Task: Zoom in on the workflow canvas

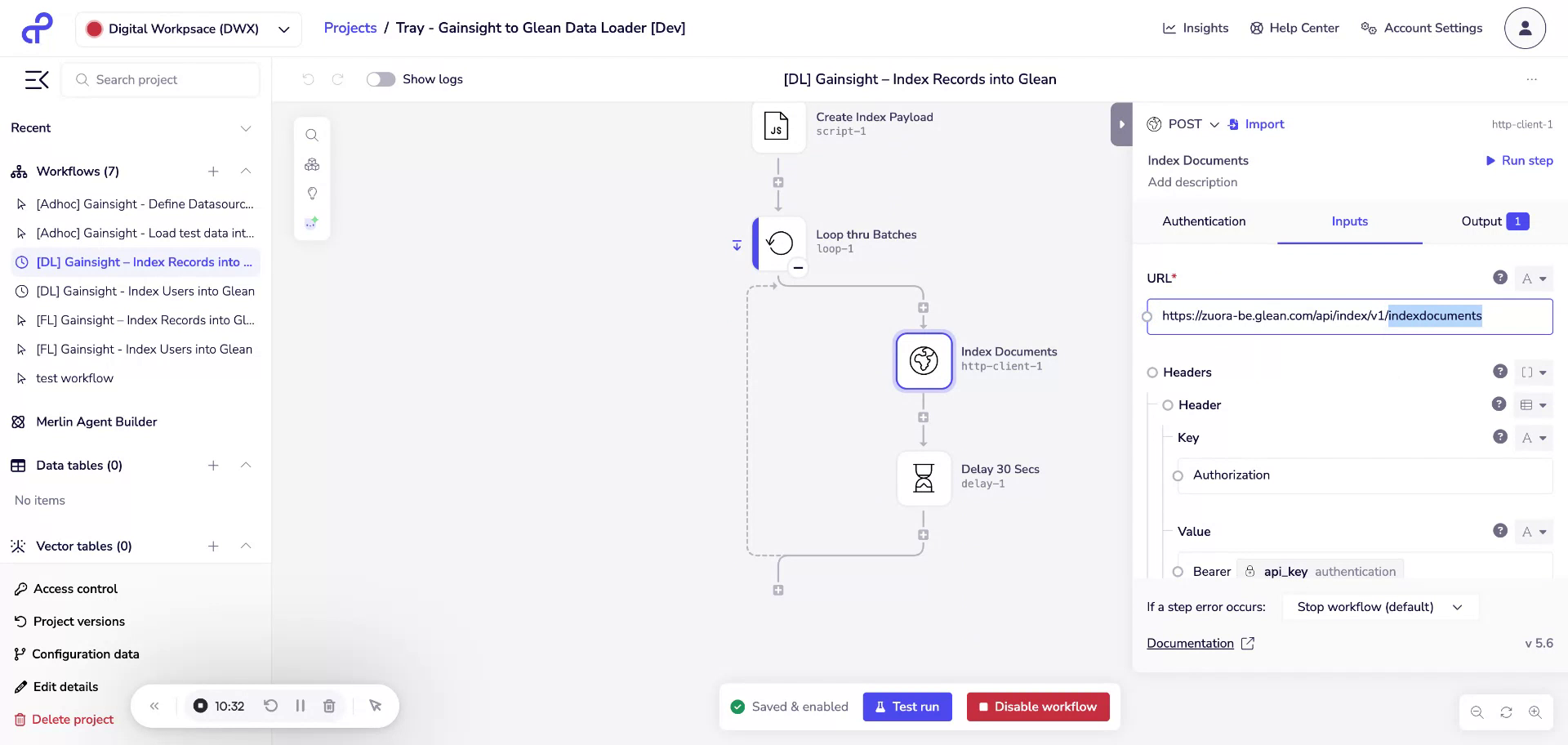Action: [1535, 712]
